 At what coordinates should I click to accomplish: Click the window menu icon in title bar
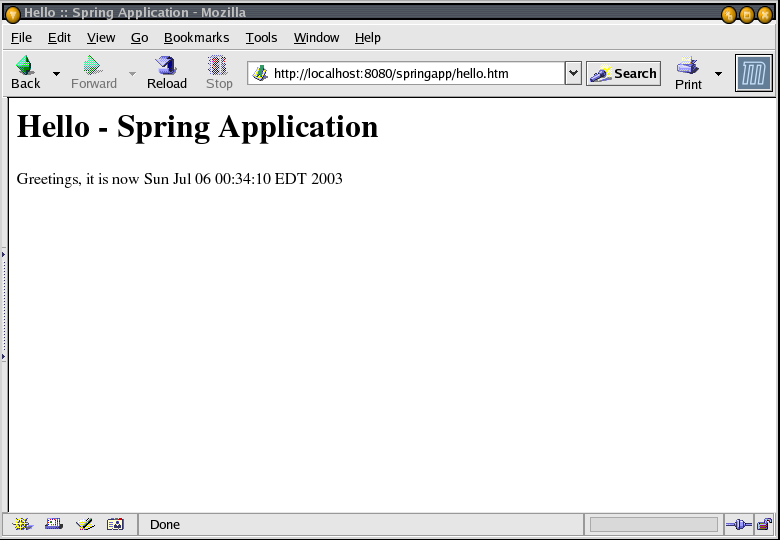point(12,14)
